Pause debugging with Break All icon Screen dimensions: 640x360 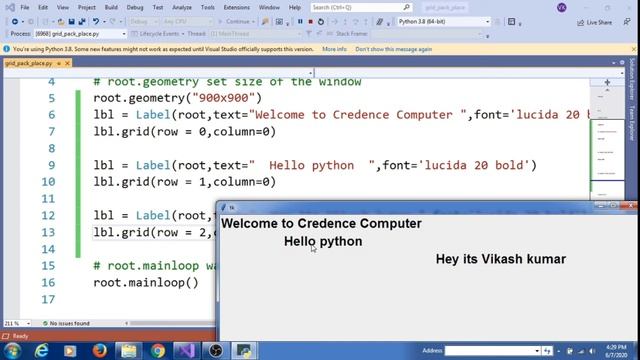300,22
